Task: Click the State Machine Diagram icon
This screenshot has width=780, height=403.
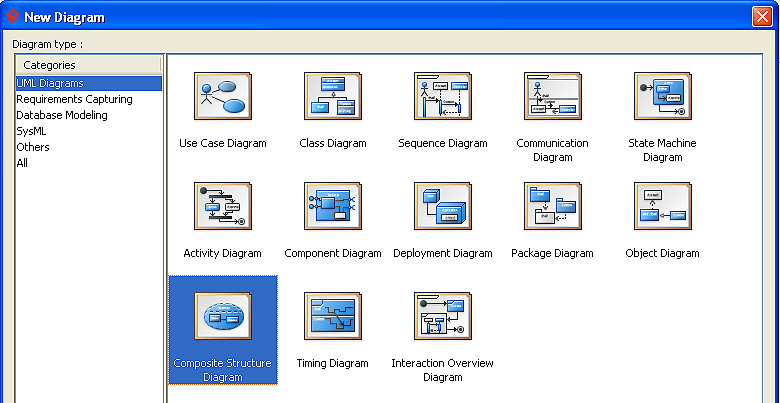Action: [662, 96]
